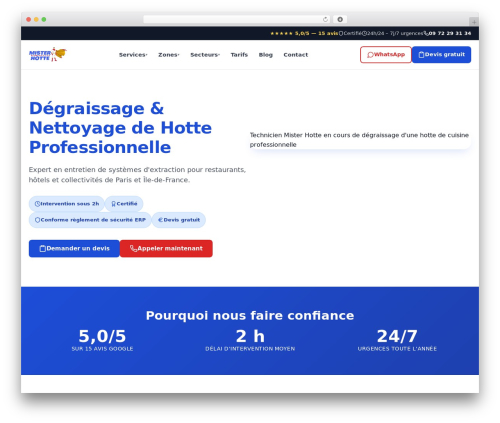
Task: Click the clipboard icon in Demander un devis
Action: pos(43,249)
